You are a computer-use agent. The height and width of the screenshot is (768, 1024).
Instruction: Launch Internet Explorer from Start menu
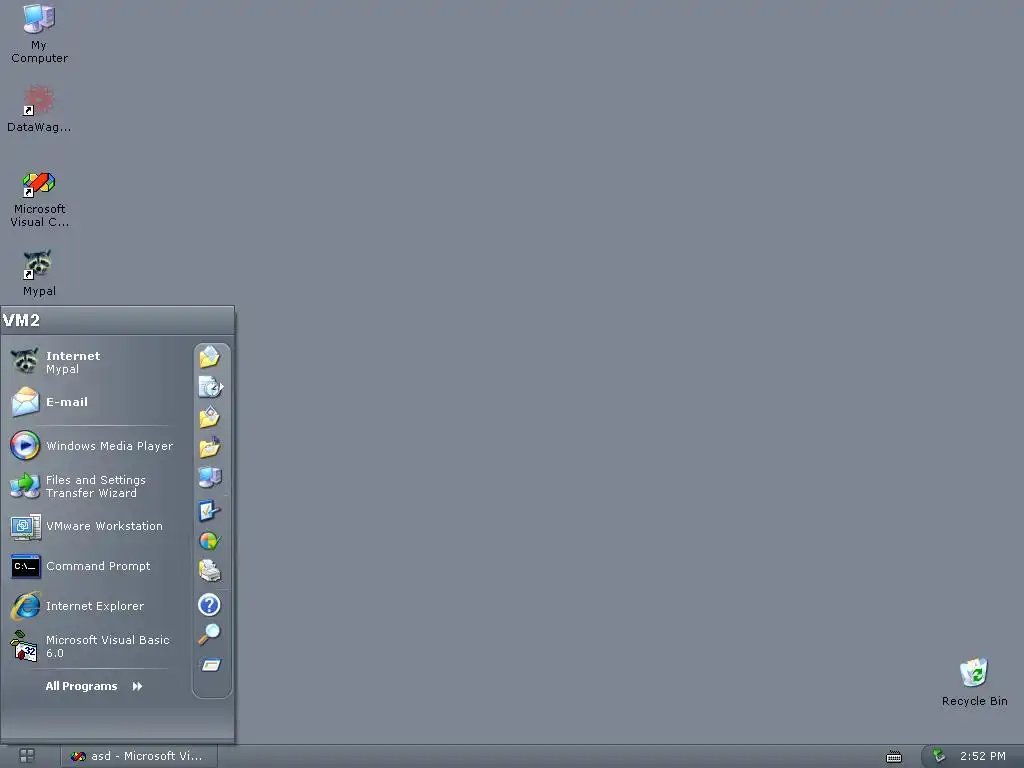tap(91, 606)
